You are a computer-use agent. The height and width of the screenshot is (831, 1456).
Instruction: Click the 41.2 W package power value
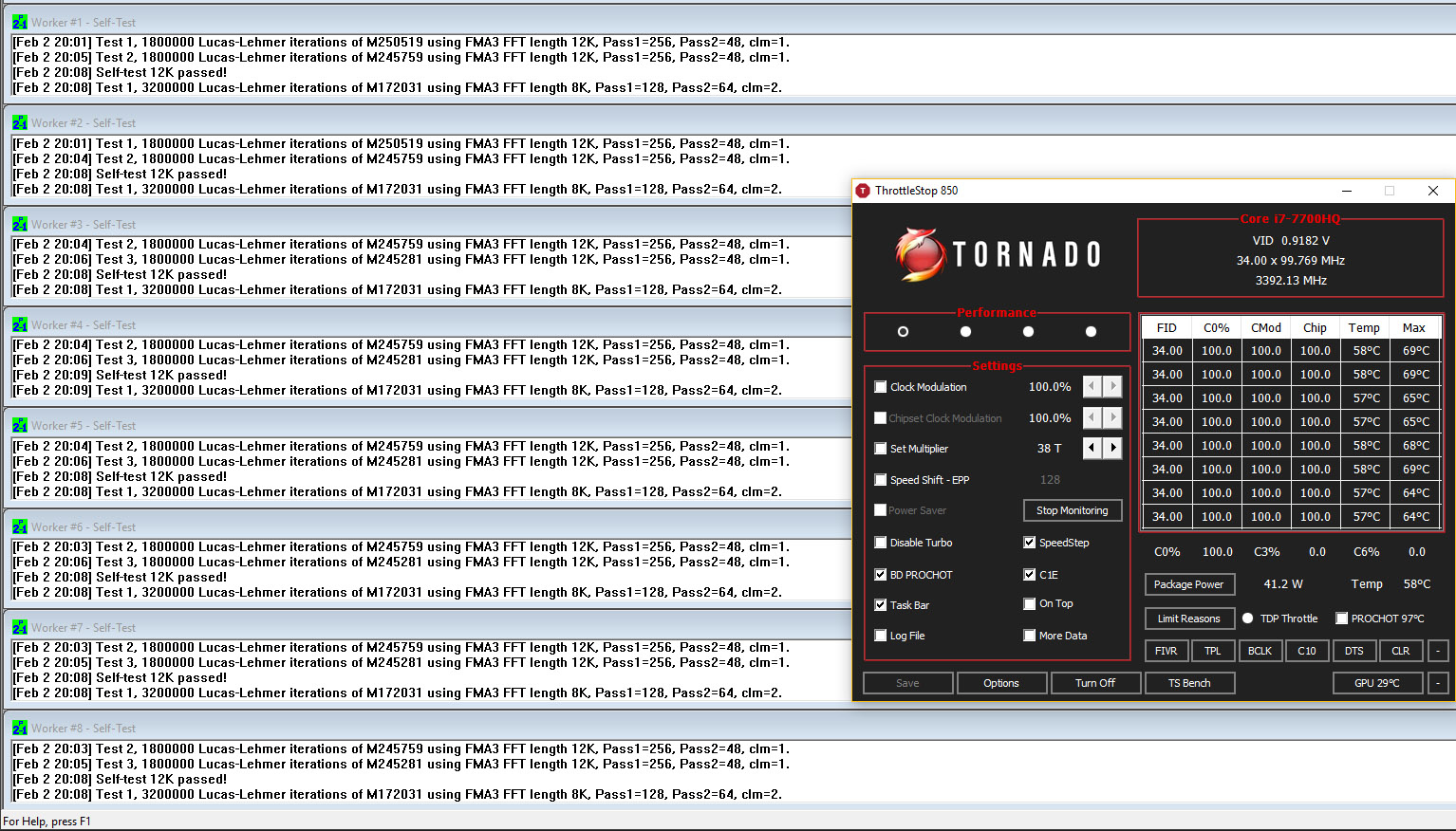click(x=1283, y=584)
